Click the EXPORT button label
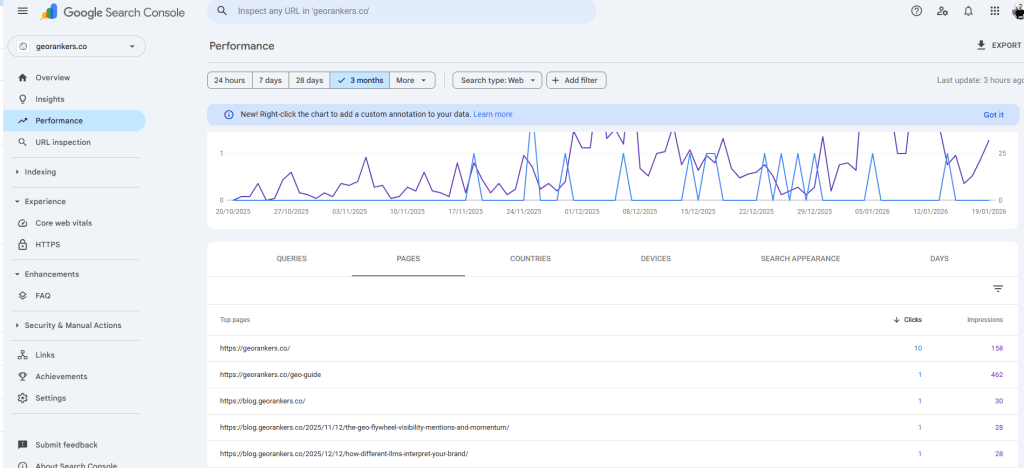This screenshot has height=468, width=1024. click(1006, 46)
